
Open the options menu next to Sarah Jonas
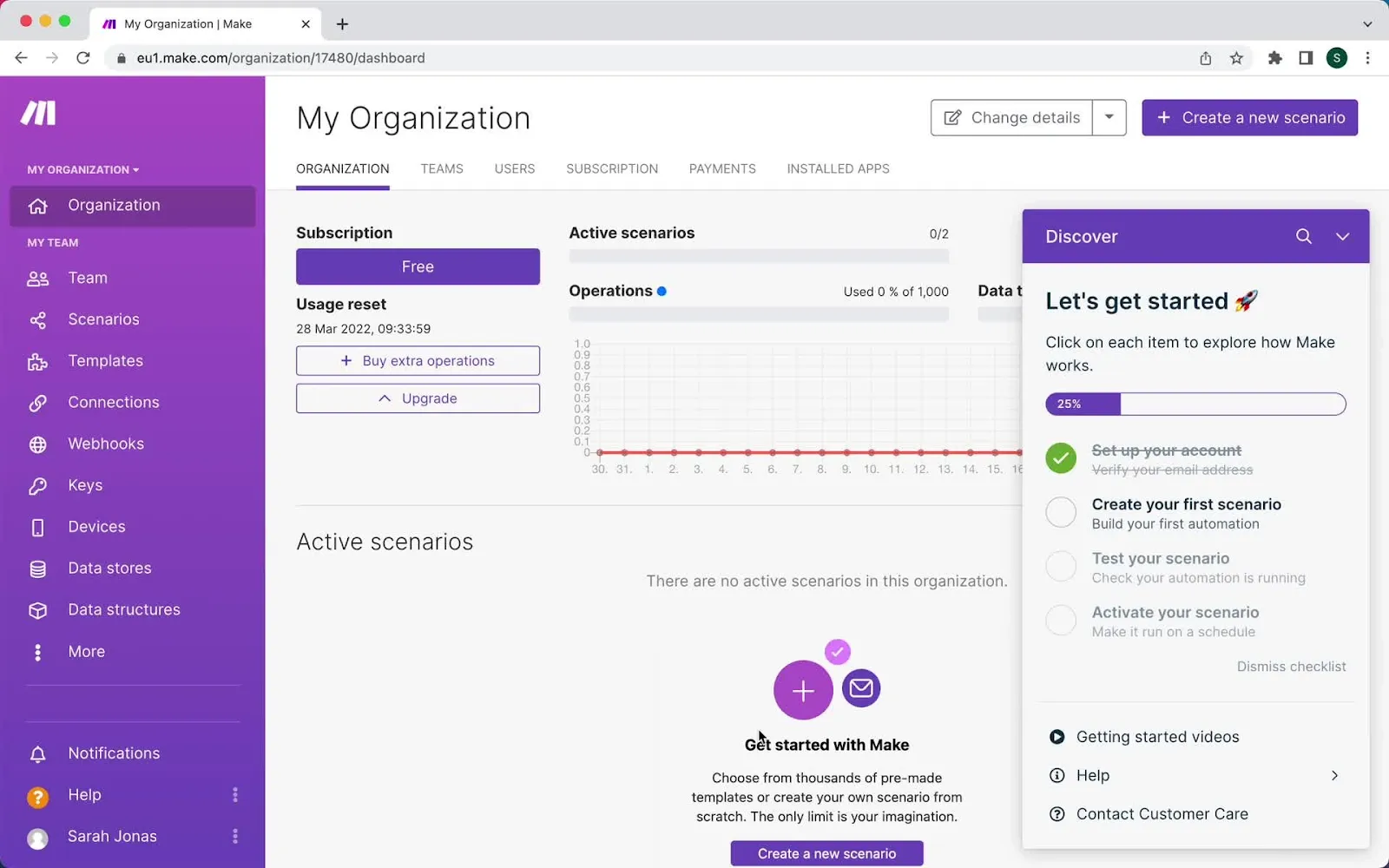pyautogui.click(x=234, y=837)
